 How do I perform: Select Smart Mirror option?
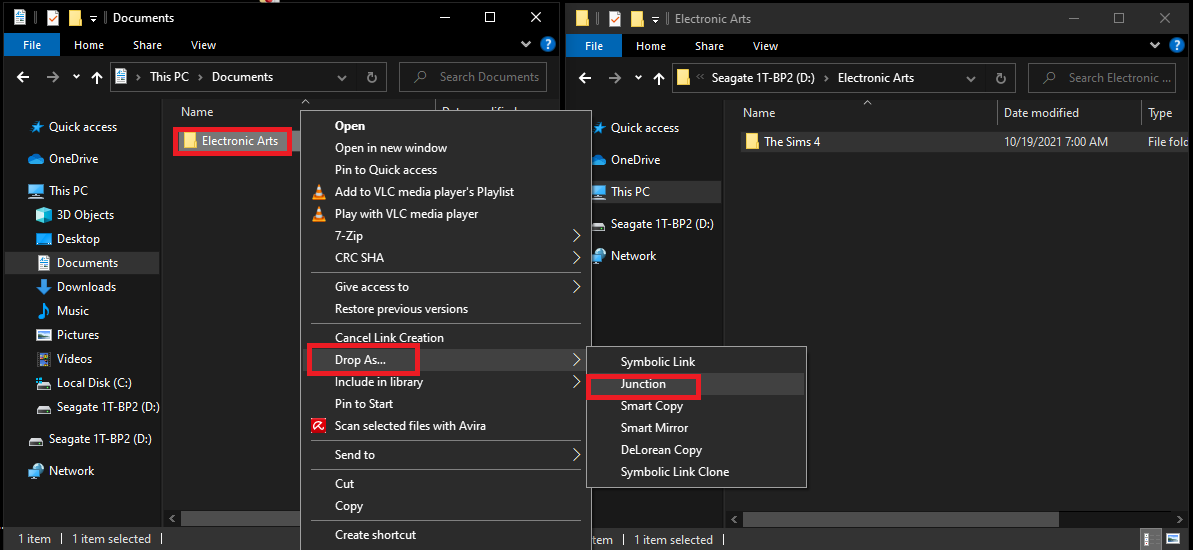[654, 428]
